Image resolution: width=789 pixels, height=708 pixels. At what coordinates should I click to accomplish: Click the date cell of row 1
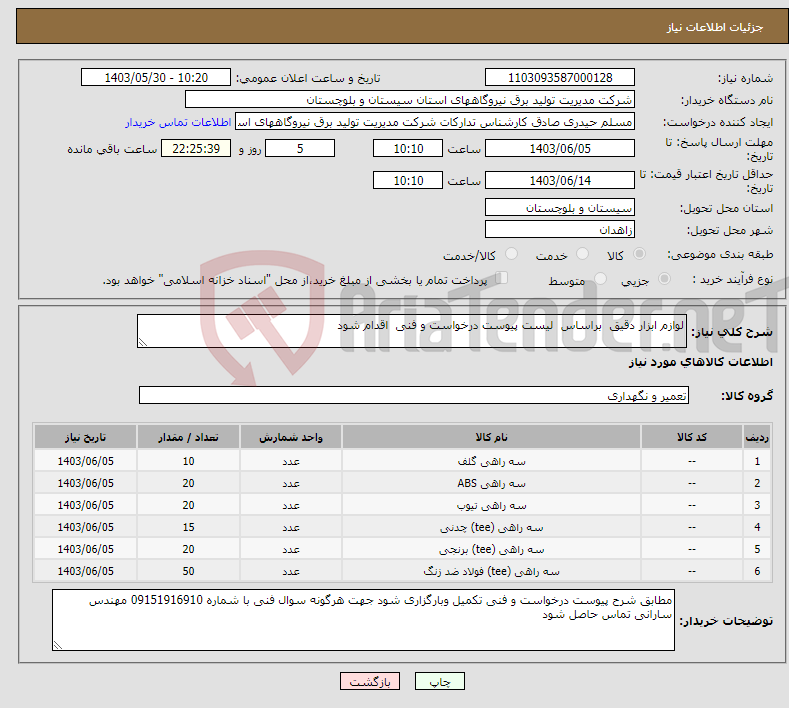86,461
